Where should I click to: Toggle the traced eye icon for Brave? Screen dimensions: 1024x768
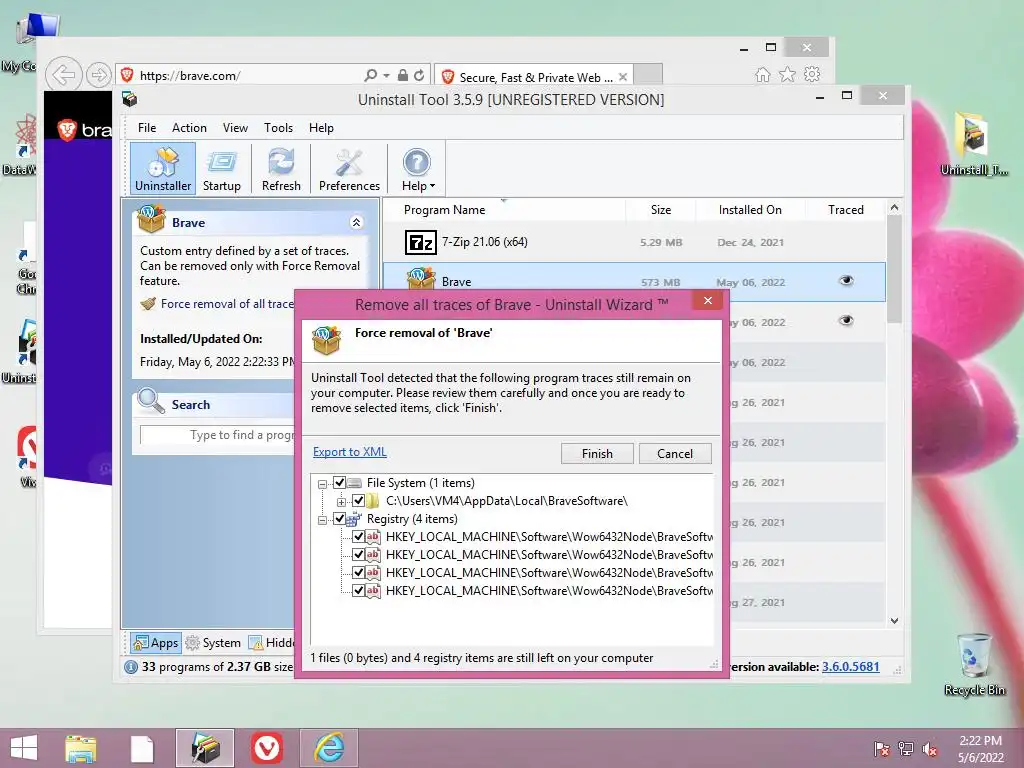846,281
